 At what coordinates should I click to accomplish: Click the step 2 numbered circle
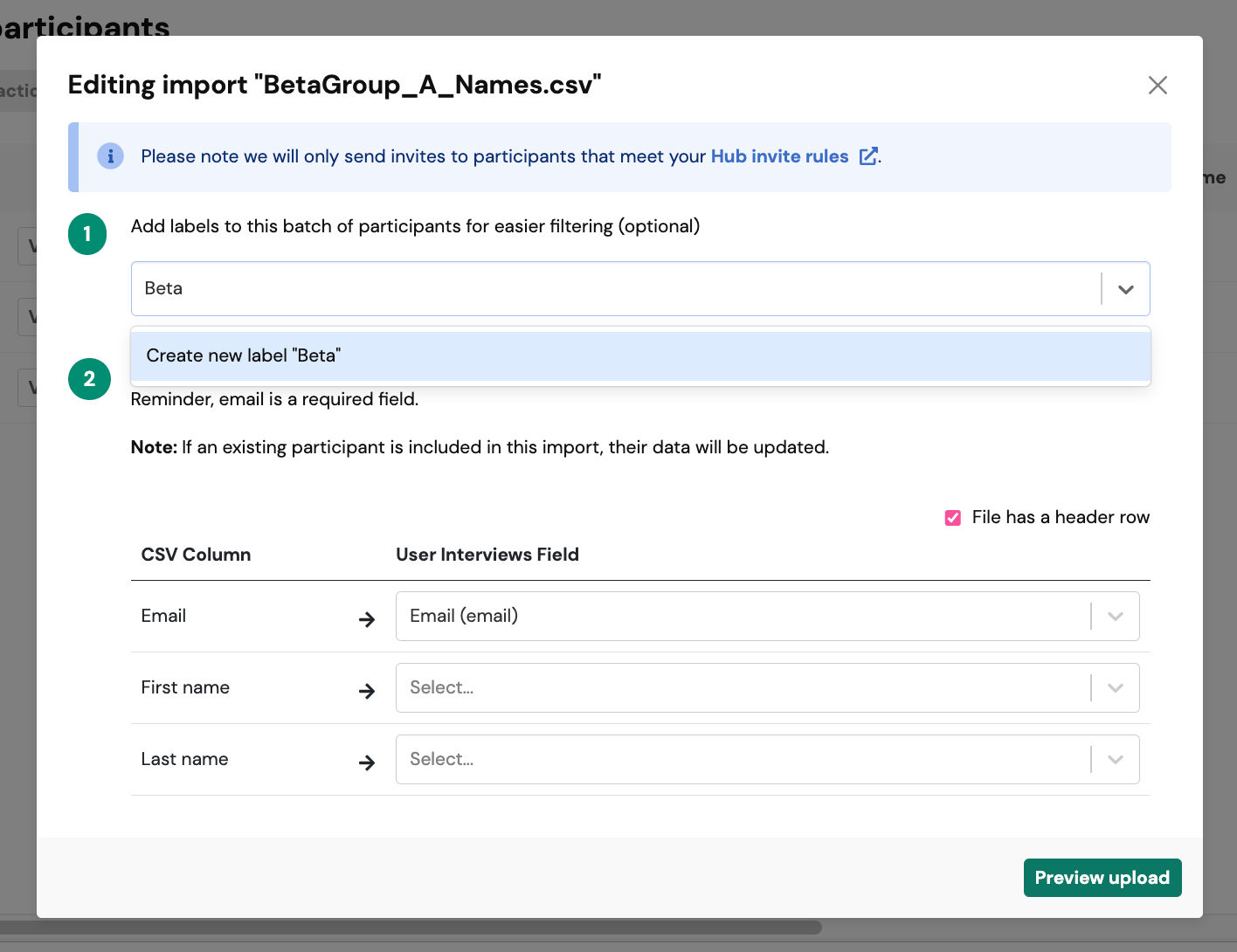tap(89, 379)
